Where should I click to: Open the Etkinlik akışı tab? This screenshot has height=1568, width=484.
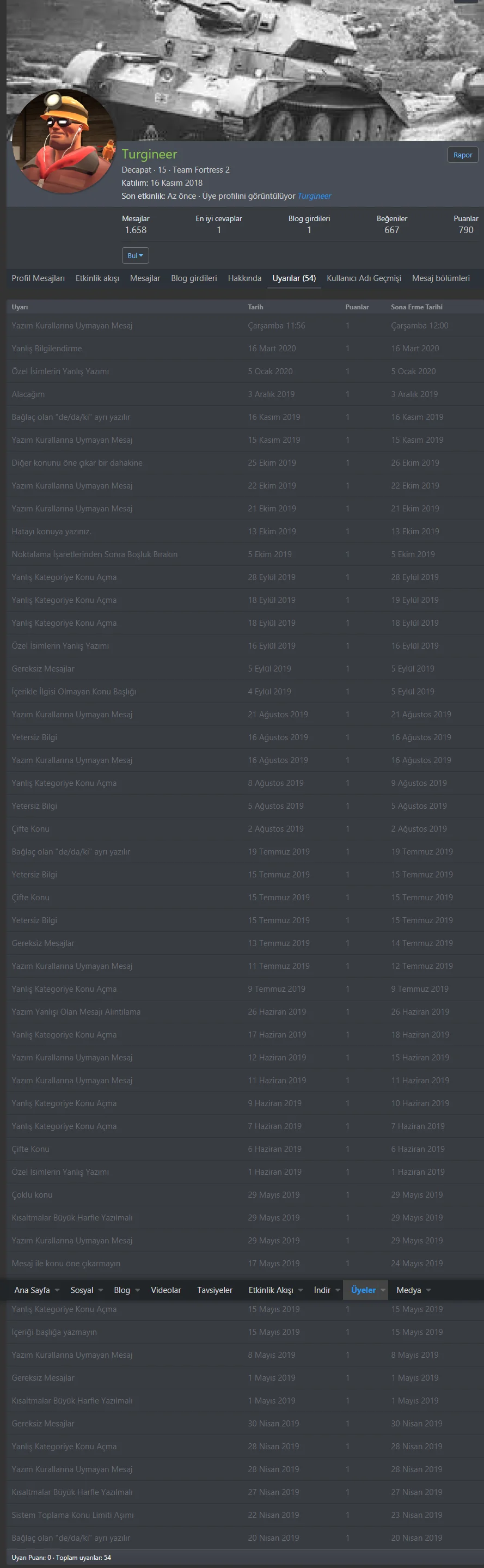(x=97, y=278)
